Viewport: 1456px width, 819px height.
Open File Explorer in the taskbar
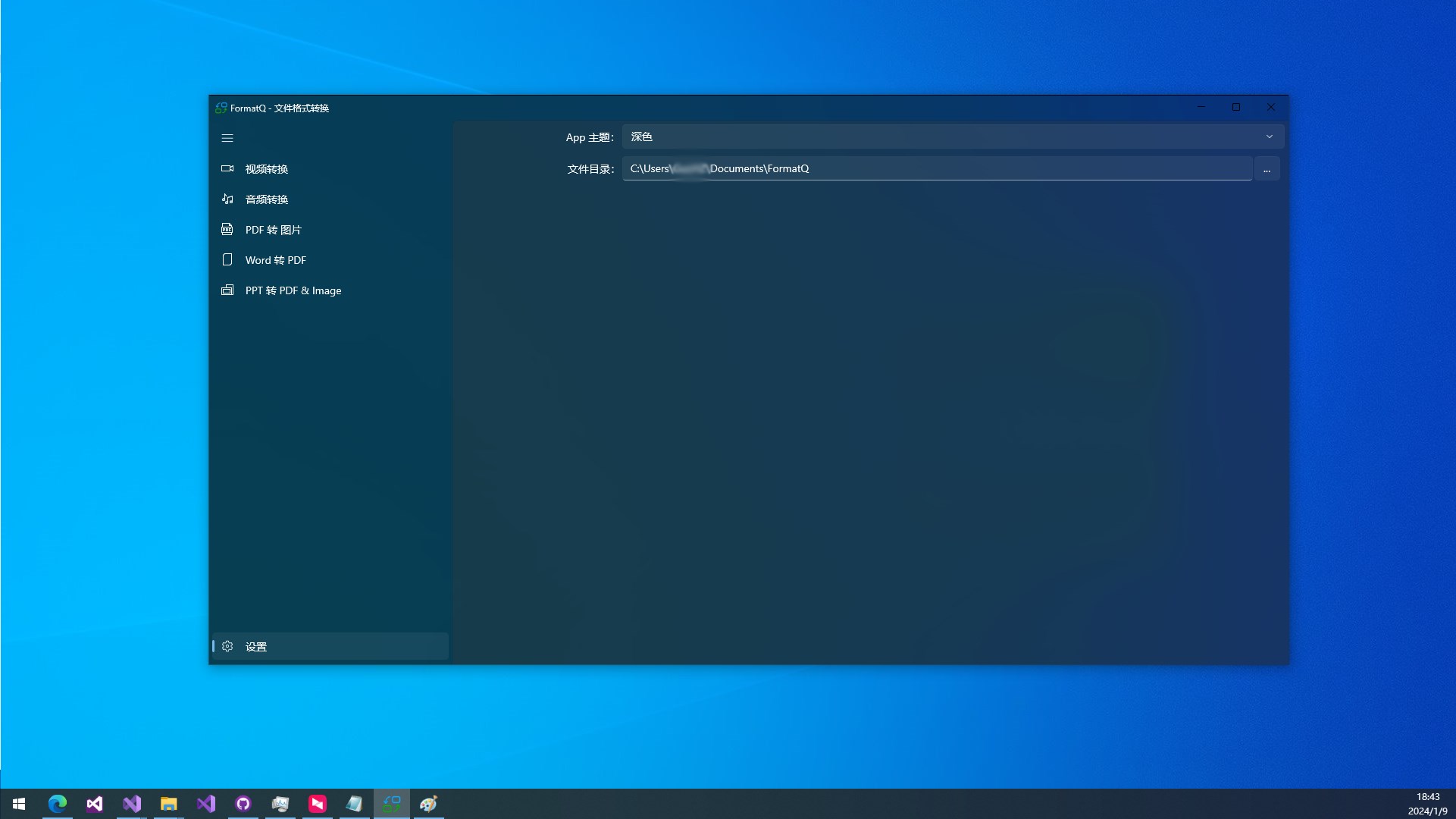168,804
